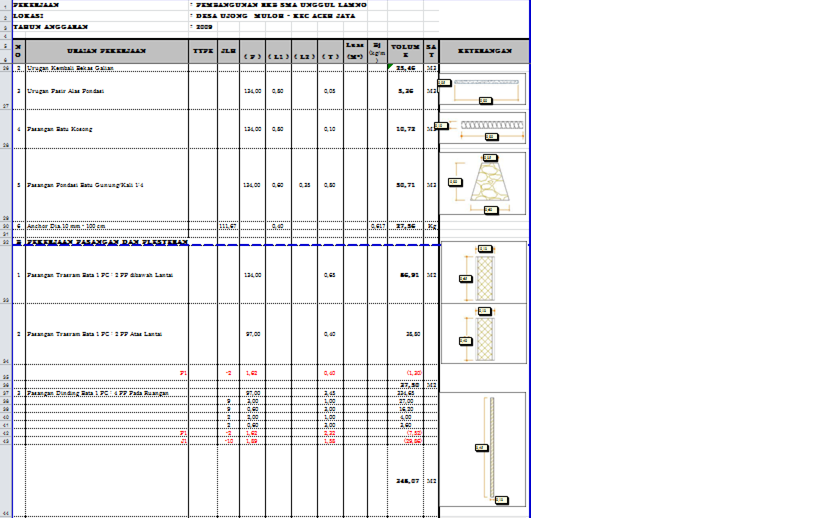Select the PEKERJAAN PASANGAN DAN PLESTERAN section heading

[107, 242]
